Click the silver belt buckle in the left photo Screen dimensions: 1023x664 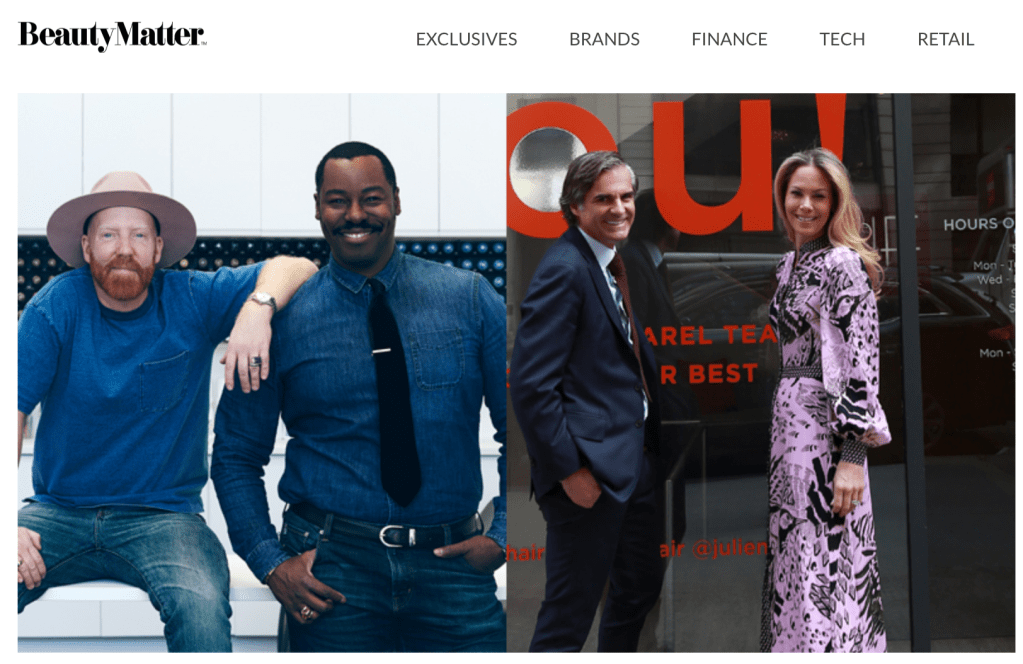coord(394,536)
